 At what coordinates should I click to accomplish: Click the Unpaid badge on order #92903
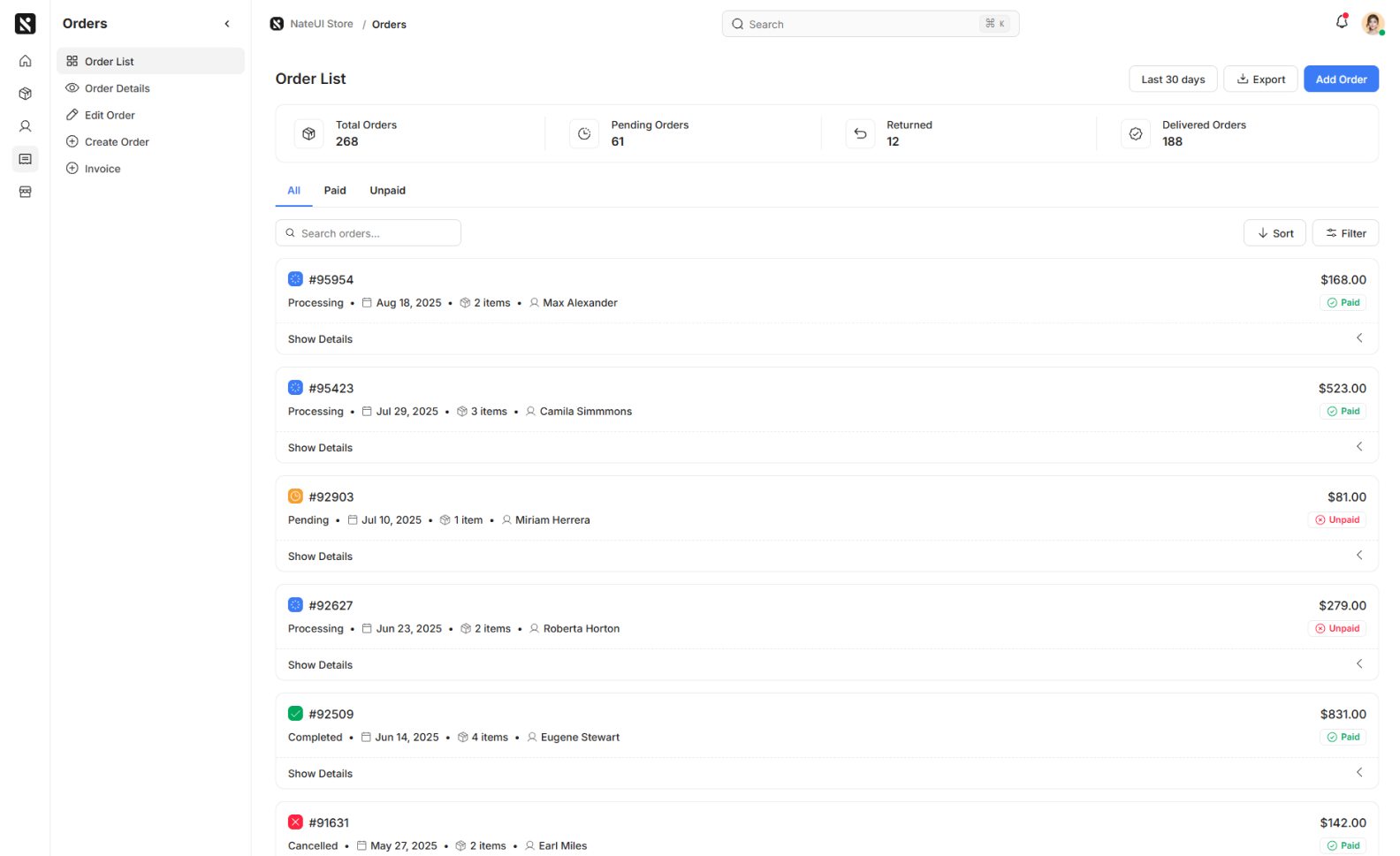[1336, 520]
